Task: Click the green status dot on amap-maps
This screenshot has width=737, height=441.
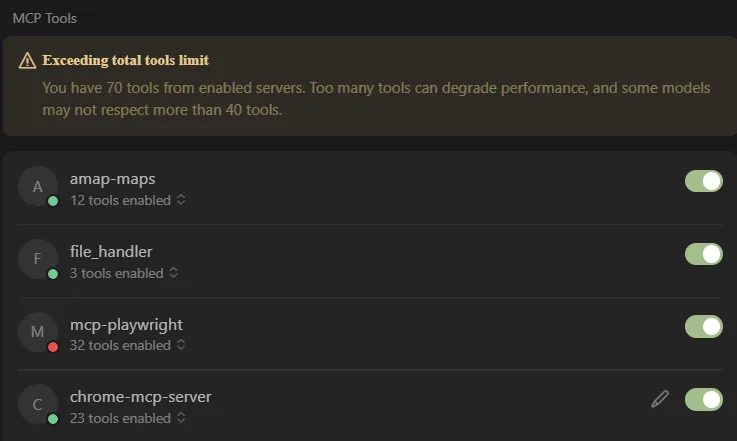Action: [x=53, y=201]
